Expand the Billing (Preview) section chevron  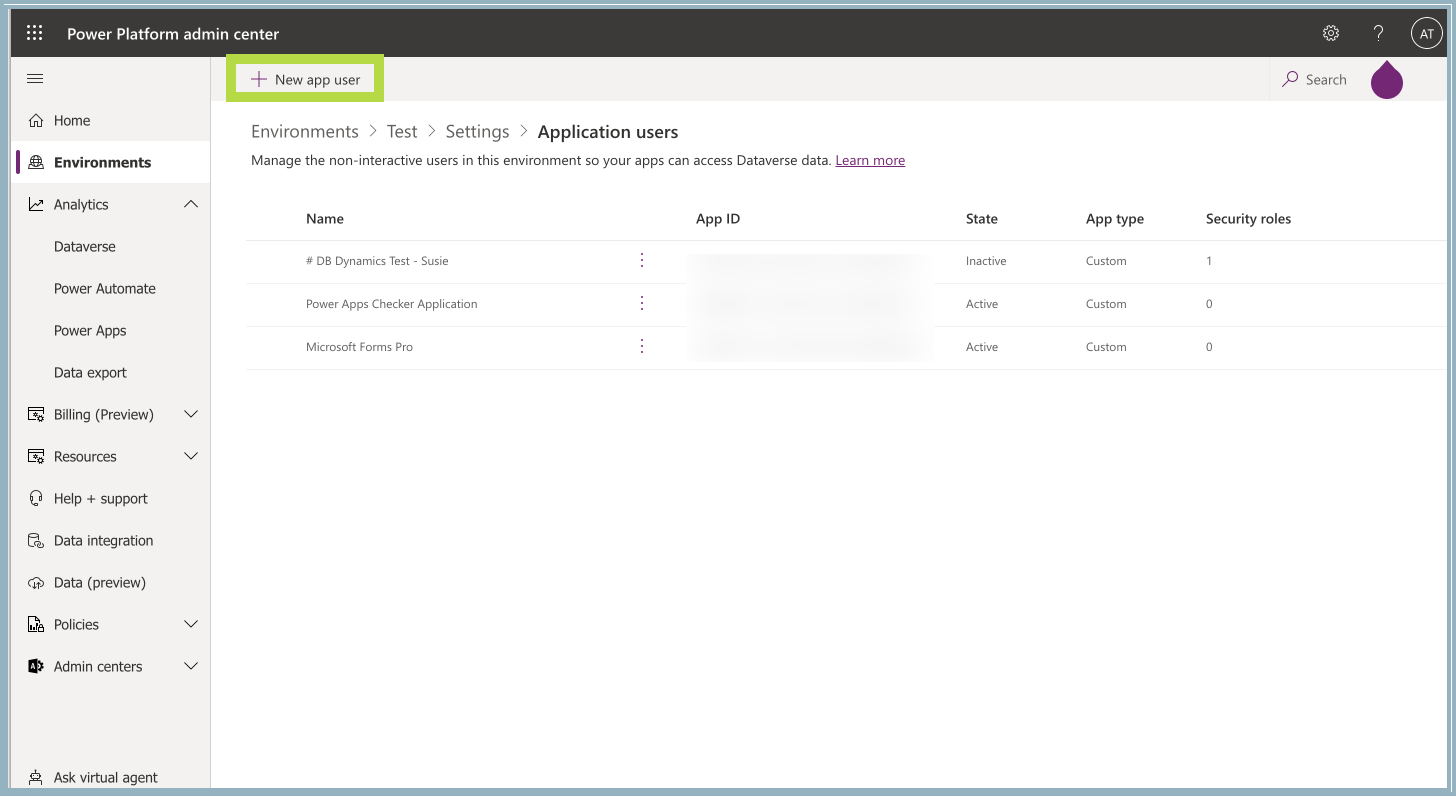(x=191, y=414)
